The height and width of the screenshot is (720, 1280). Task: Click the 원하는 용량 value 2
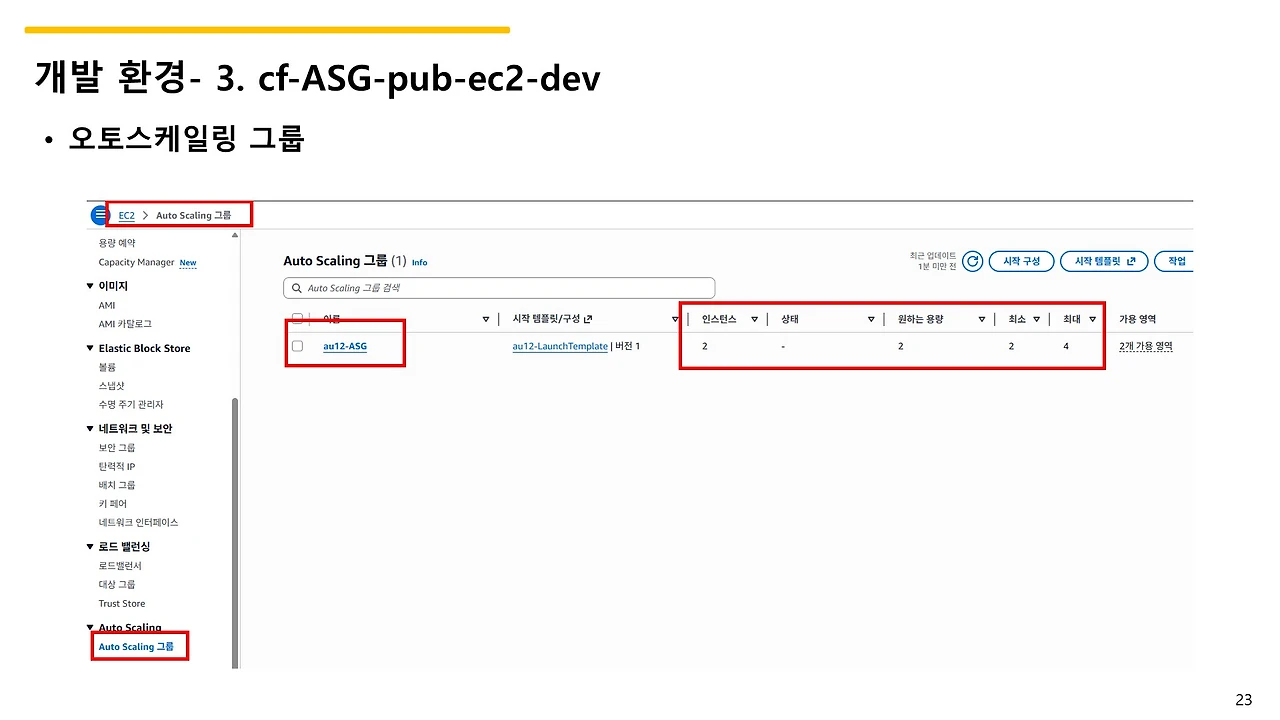901,346
